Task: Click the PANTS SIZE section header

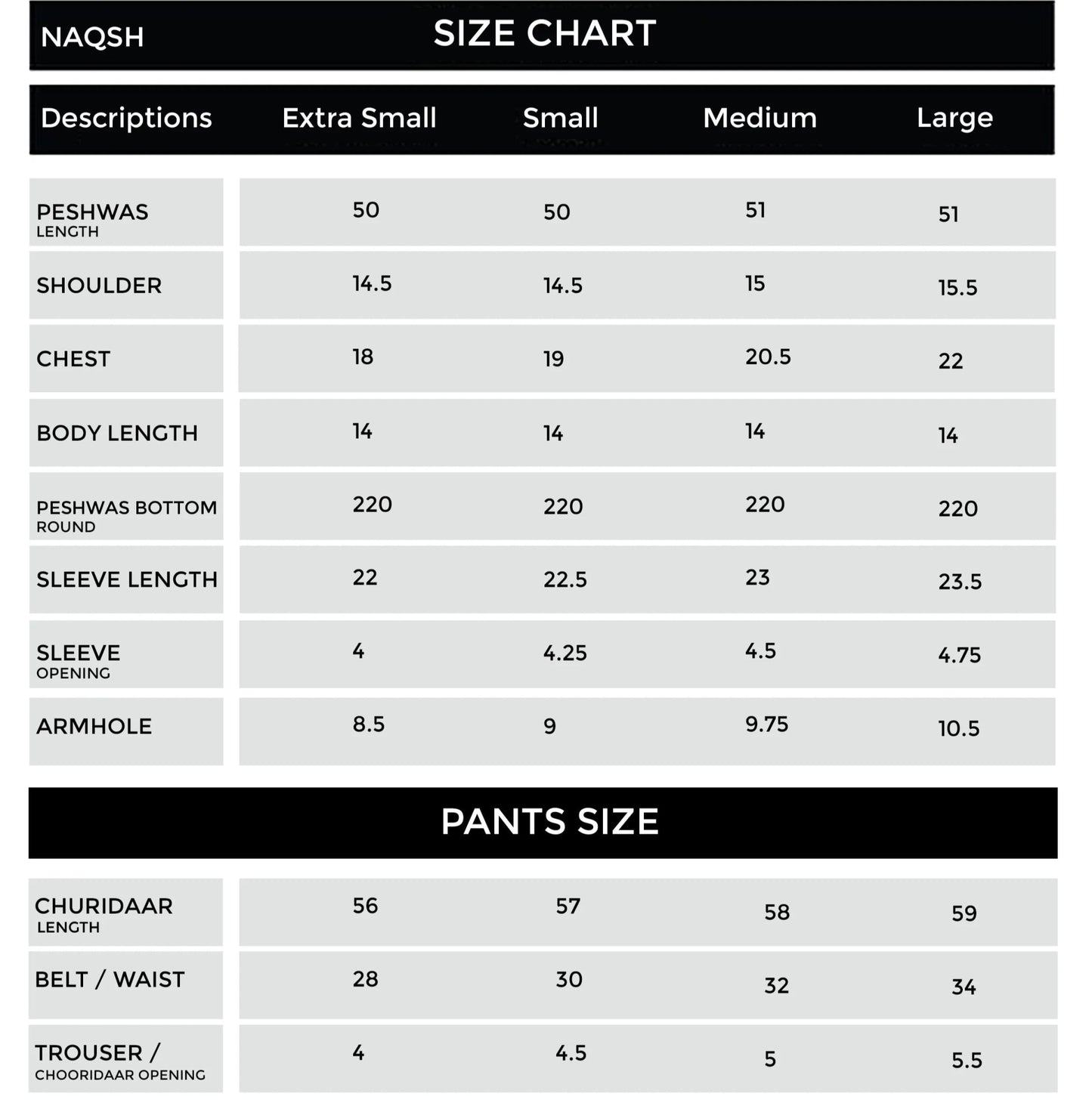Action: coord(549,822)
